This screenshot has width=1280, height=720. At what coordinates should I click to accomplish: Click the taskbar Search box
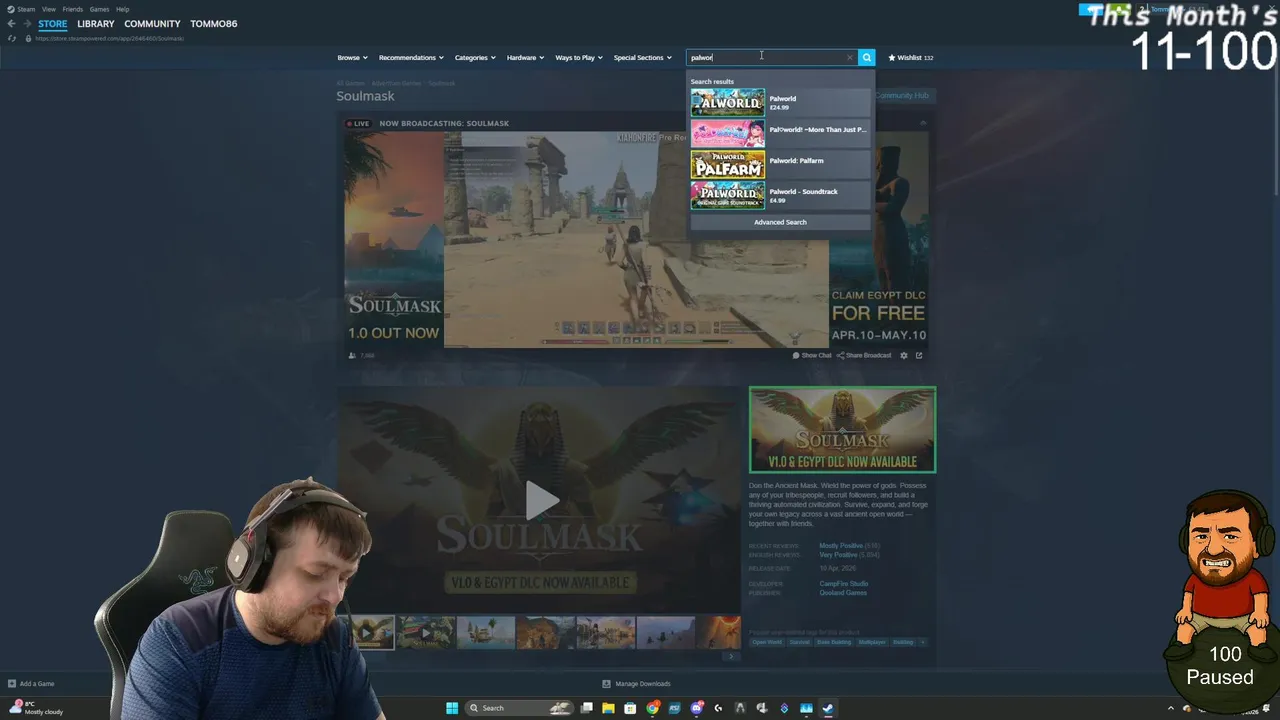point(520,708)
